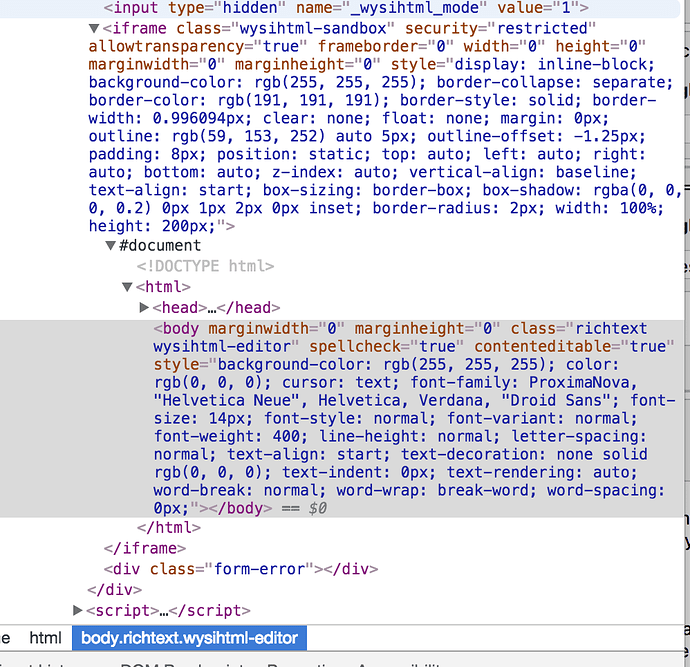Collapse the html element node
This screenshot has width=690, height=667.
(127, 287)
